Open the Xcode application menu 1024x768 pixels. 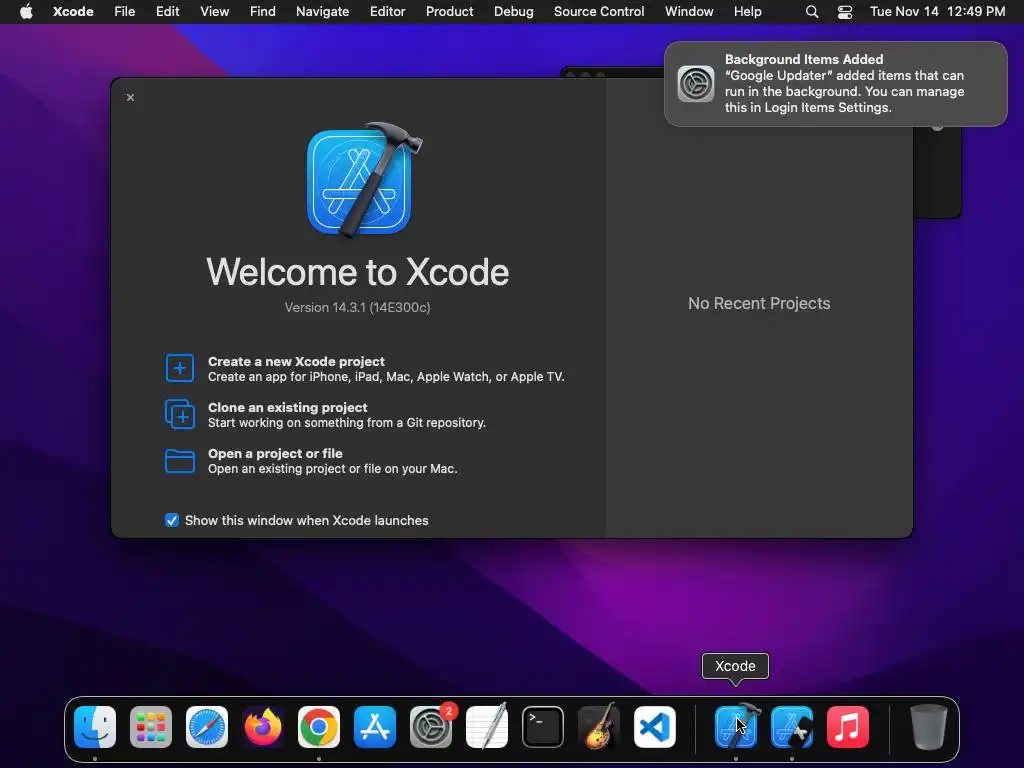tap(73, 11)
